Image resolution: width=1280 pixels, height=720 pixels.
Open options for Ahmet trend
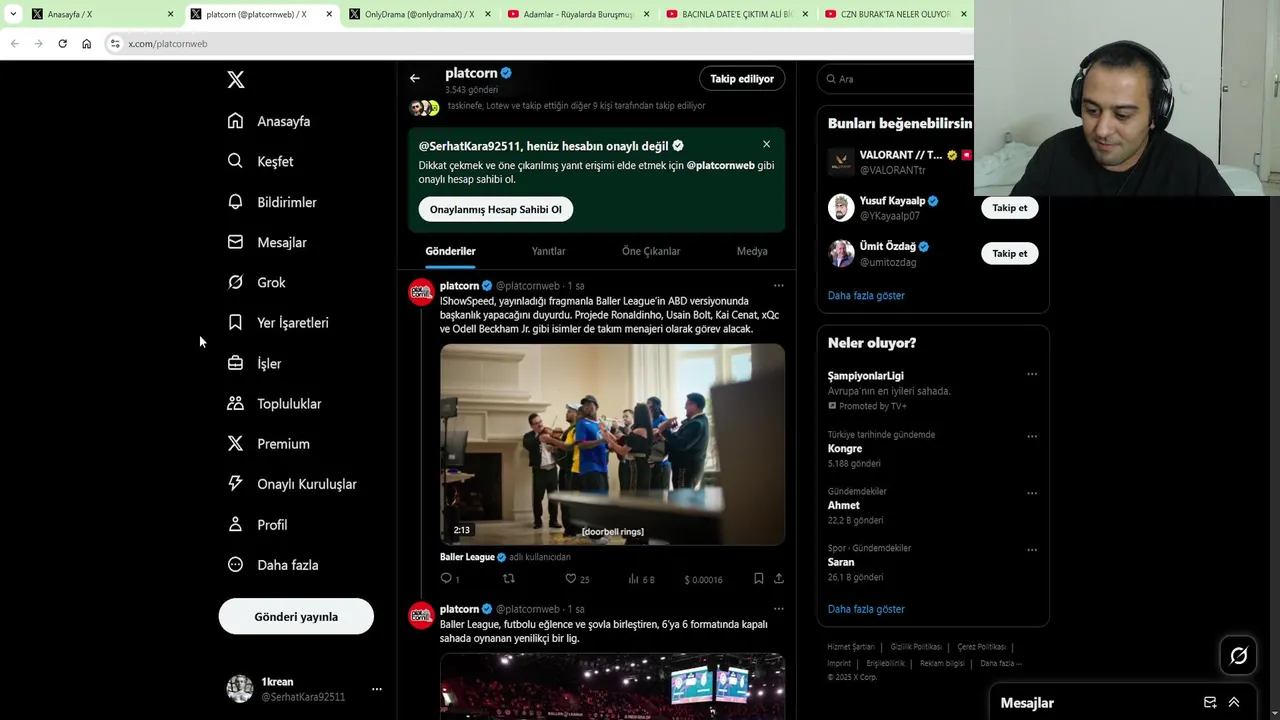tap(1032, 493)
